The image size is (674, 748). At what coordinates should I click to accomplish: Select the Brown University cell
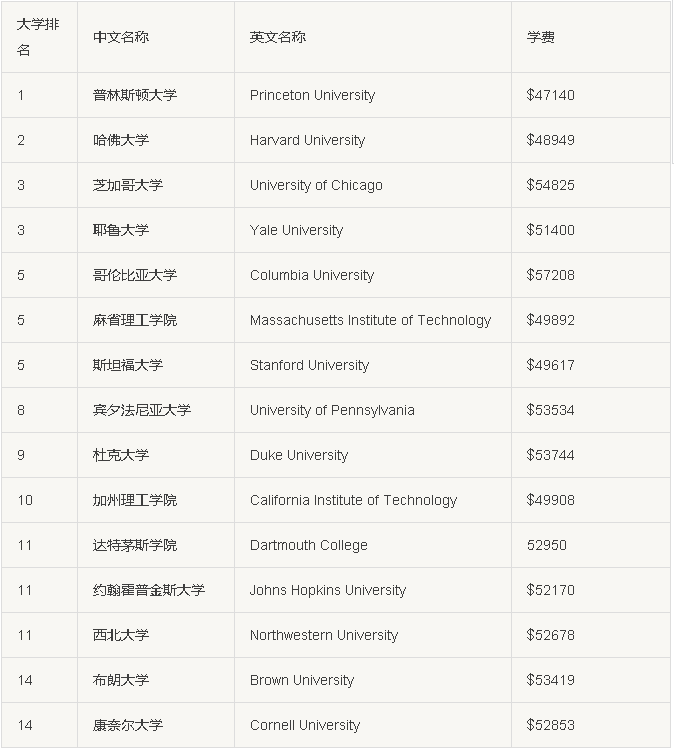click(x=302, y=680)
